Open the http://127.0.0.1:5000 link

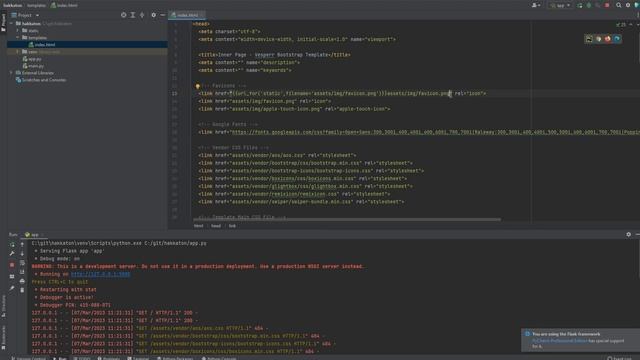[100, 274]
